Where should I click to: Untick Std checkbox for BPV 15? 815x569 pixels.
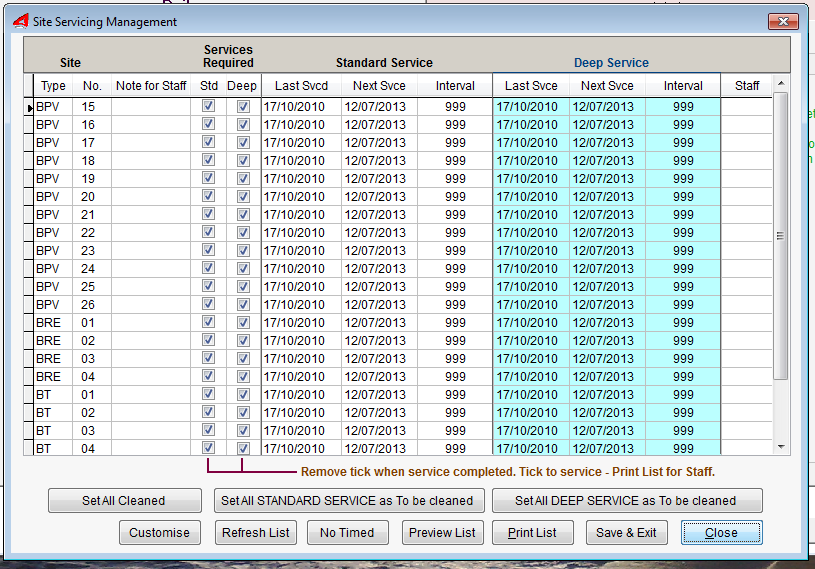click(208, 106)
